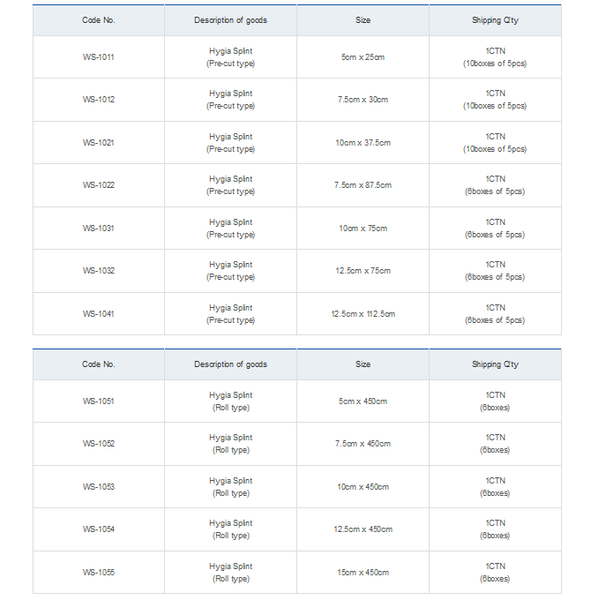This screenshot has width=600, height=600.
Task: Click the WS-1051 code cell
Action: click(99, 401)
